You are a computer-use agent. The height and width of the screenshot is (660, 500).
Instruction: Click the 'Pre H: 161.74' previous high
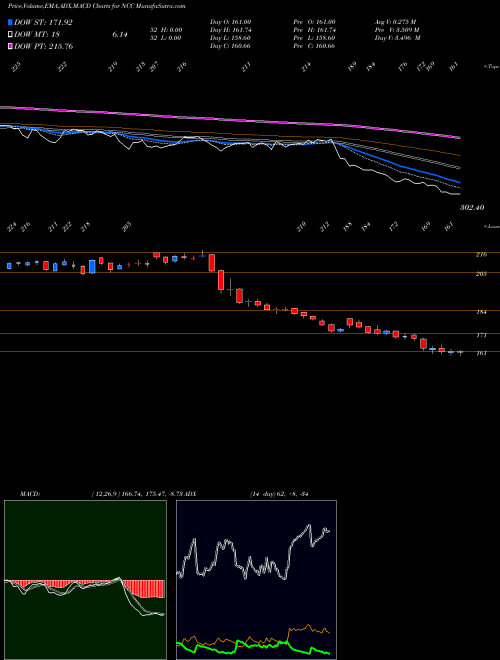pyautogui.click(x=315, y=30)
